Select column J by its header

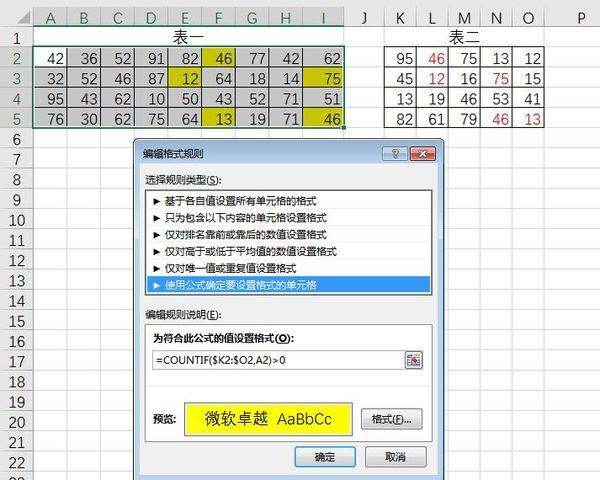364,18
